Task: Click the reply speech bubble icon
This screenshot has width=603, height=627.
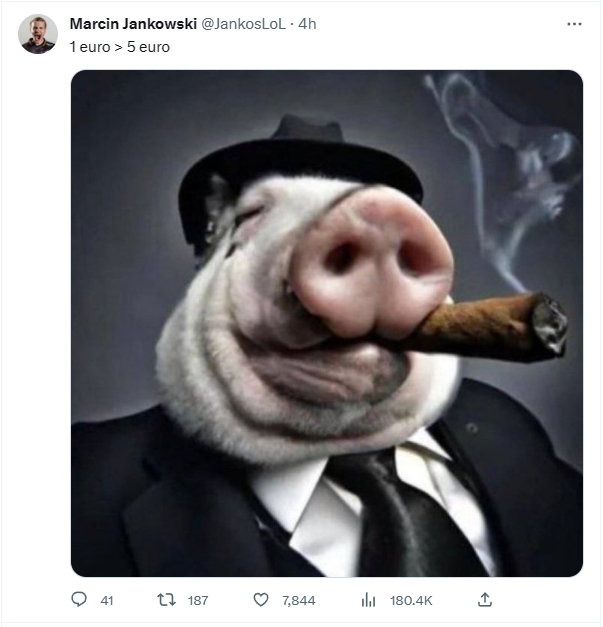Action: [x=79, y=599]
